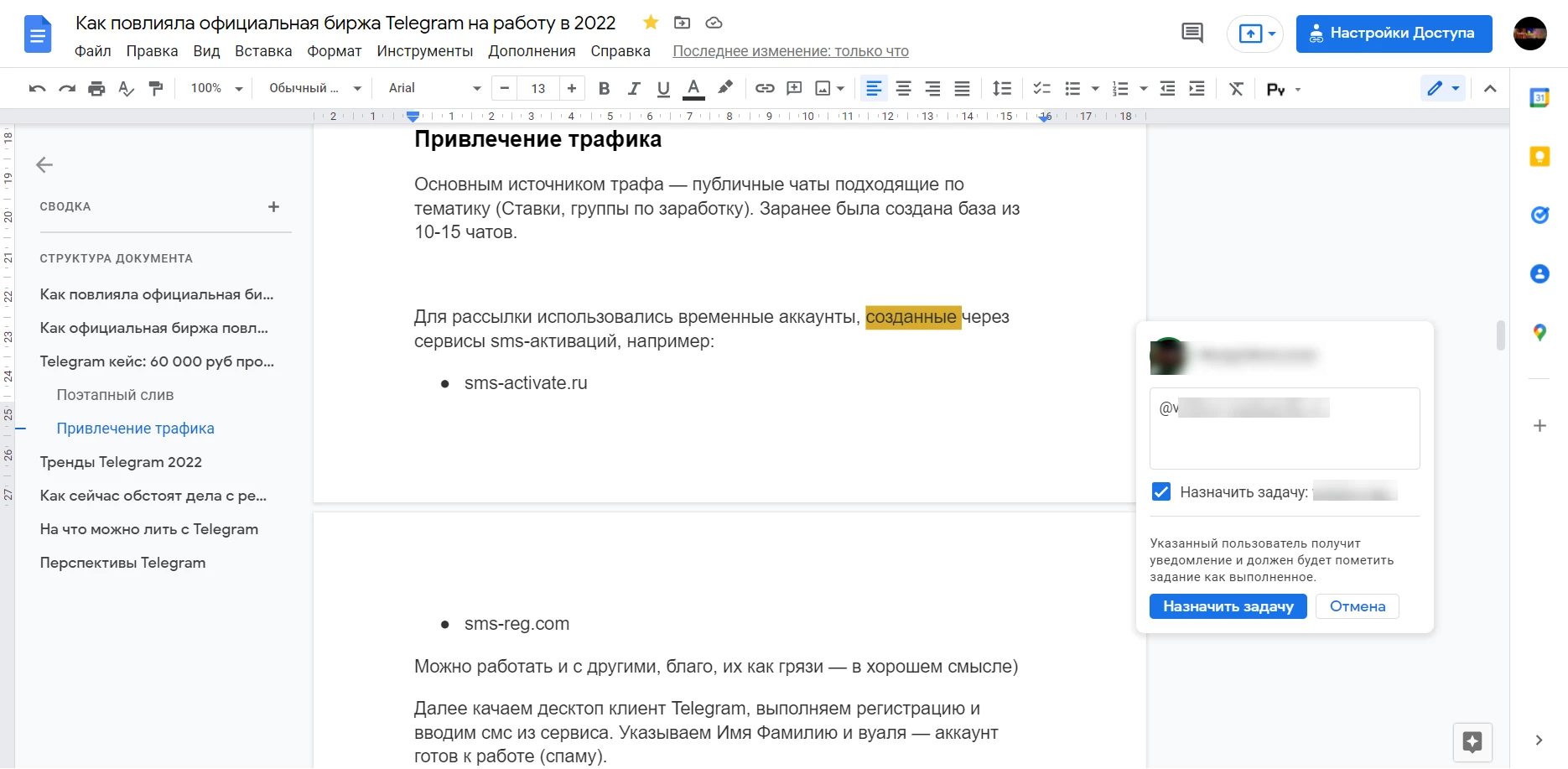Open the Инструменты menu

(424, 51)
